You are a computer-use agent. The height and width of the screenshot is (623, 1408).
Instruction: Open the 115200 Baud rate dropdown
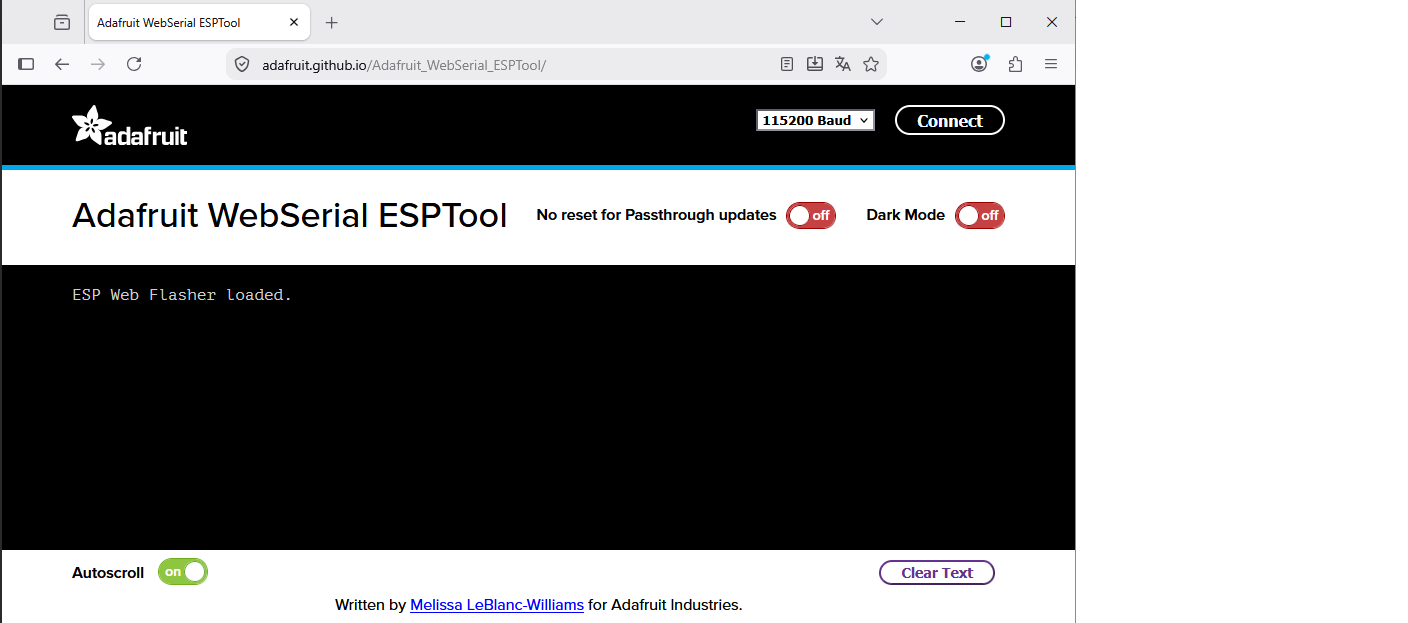coord(815,120)
